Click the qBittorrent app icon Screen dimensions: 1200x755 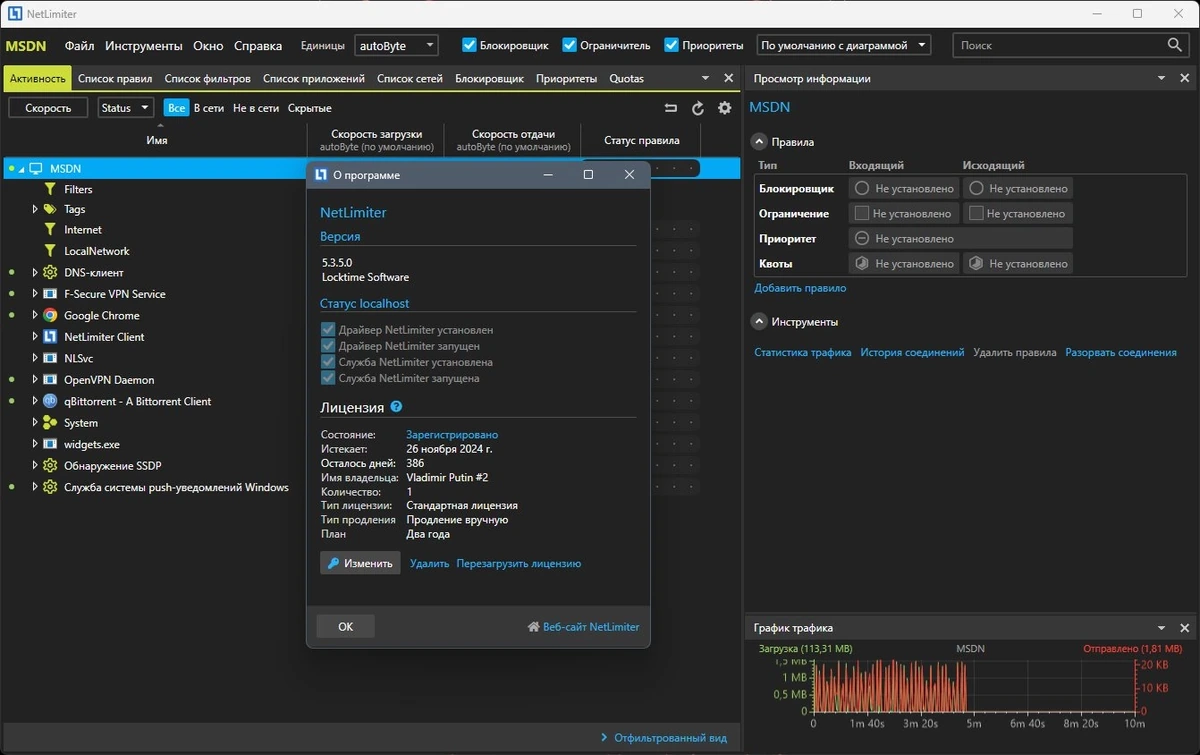(49, 401)
